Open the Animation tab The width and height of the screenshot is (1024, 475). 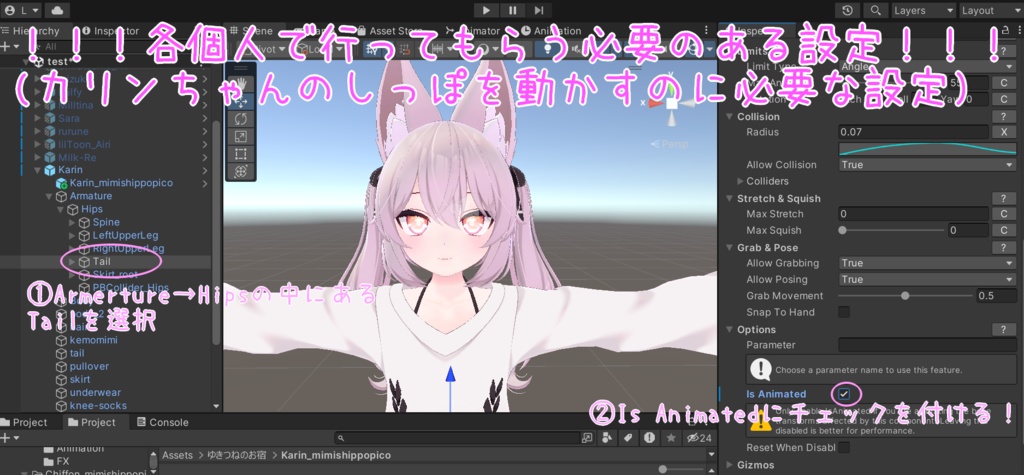click(552, 31)
